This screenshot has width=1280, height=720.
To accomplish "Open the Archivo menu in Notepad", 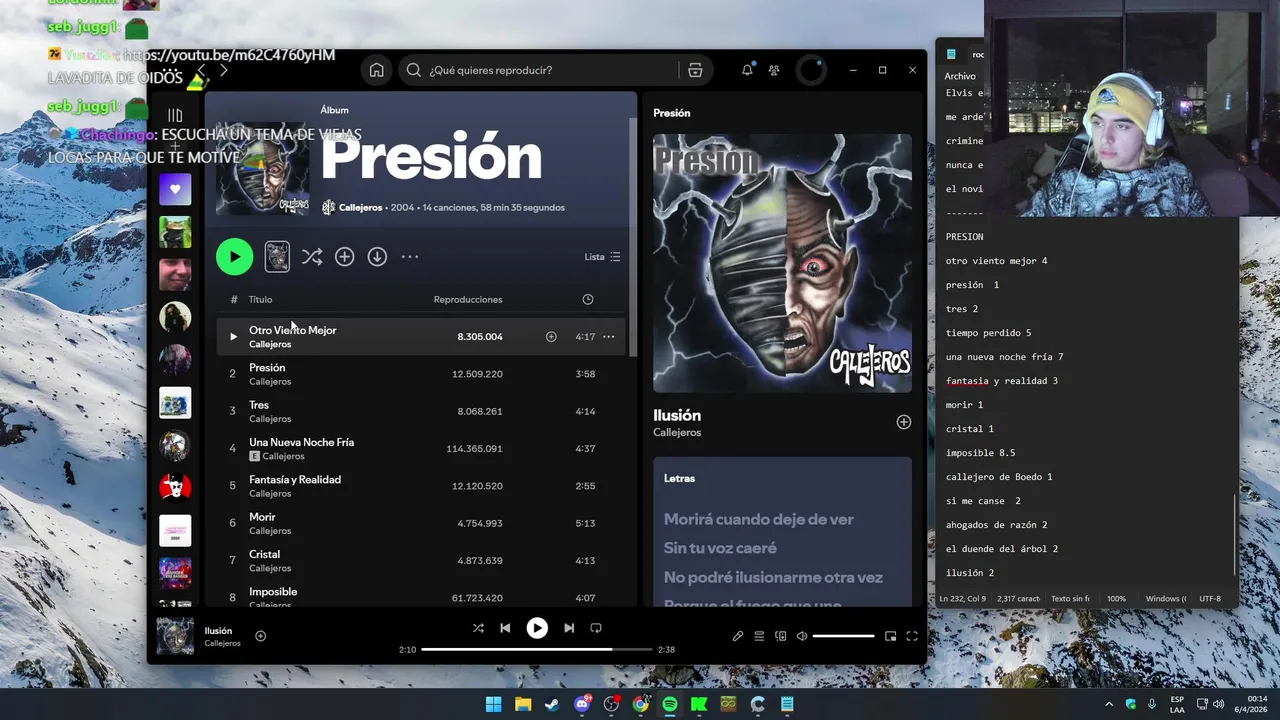I will [x=959, y=76].
